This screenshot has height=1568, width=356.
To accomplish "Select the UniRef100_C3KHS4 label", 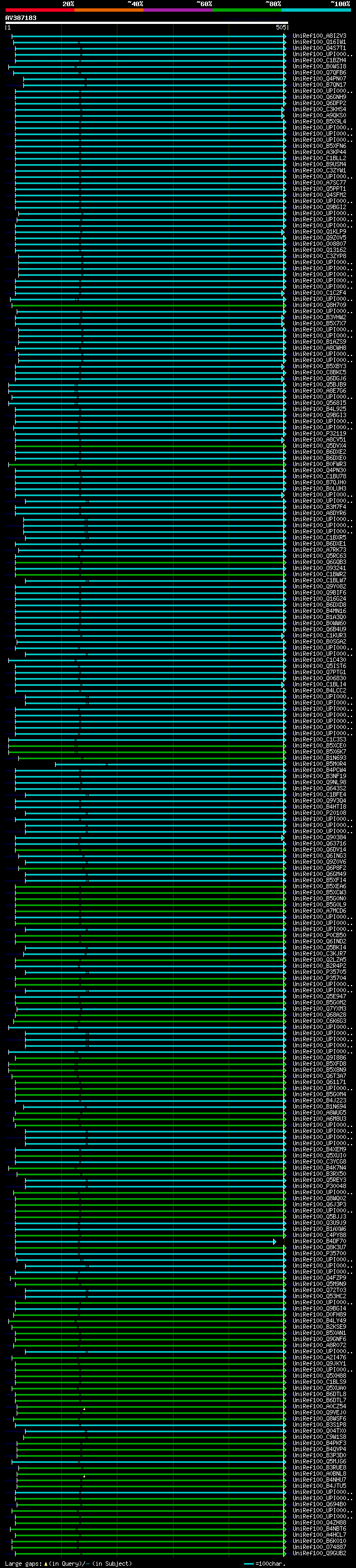I will (319, 110).
